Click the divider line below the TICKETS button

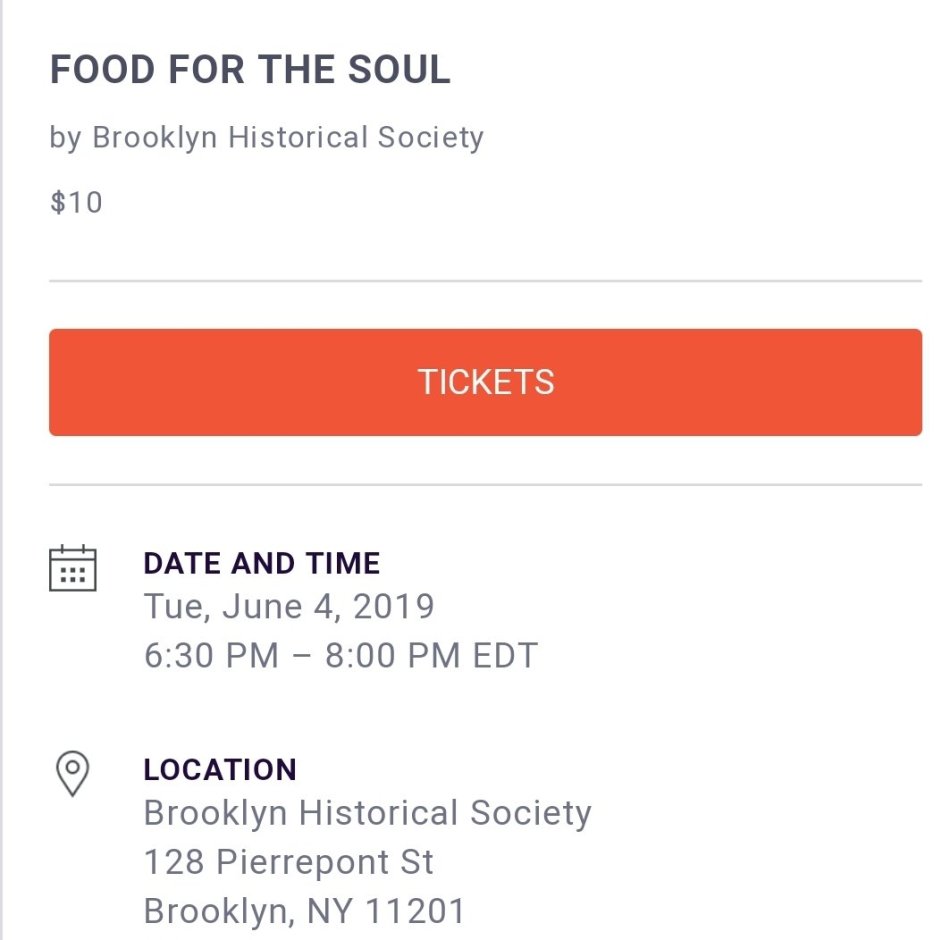click(x=485, y=485)
